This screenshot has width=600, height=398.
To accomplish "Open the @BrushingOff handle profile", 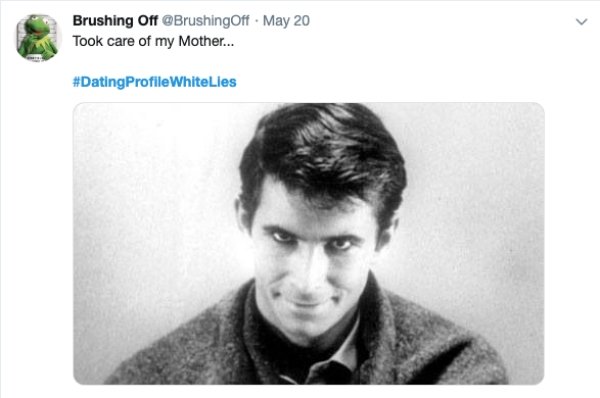I will [205, 21].
